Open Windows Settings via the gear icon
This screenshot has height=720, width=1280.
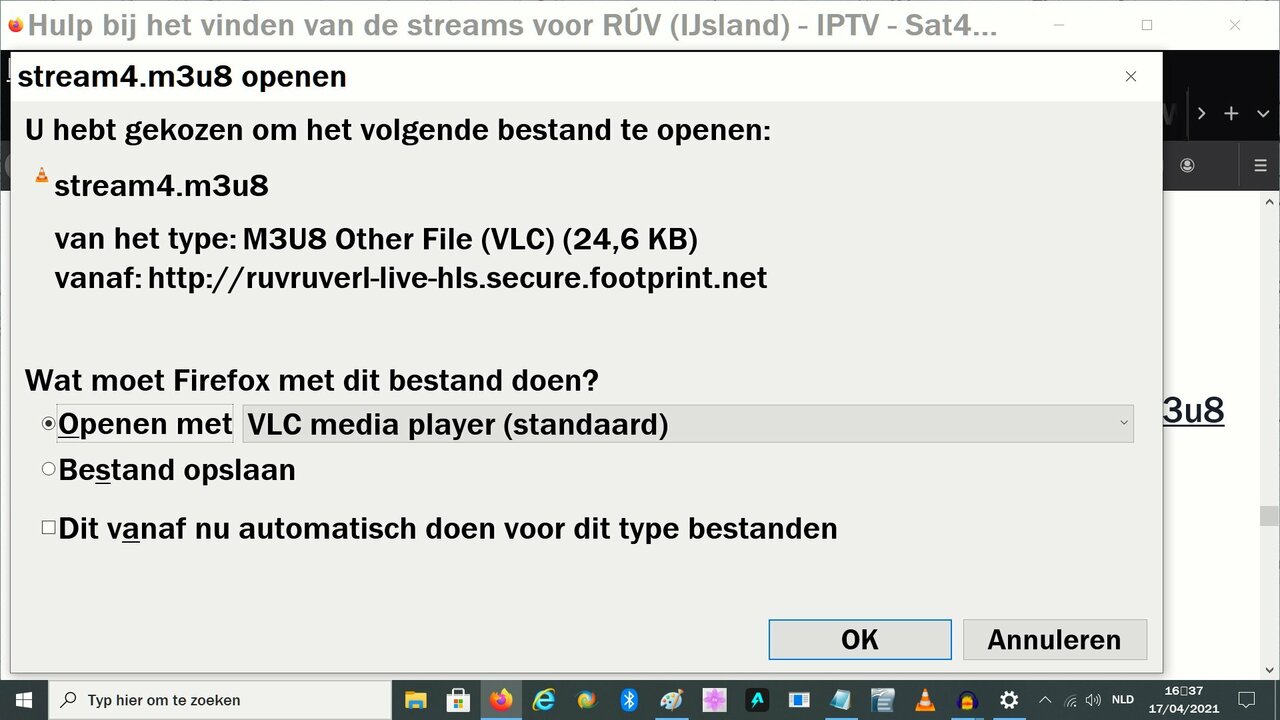pos(1009,700)
